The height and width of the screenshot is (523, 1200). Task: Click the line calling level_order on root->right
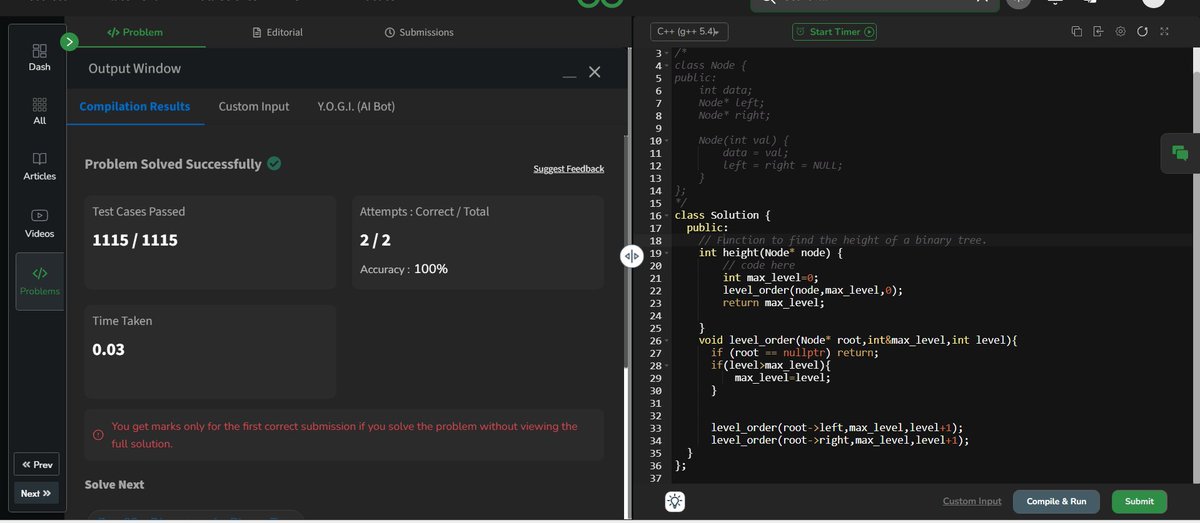(x=840, y=440)
